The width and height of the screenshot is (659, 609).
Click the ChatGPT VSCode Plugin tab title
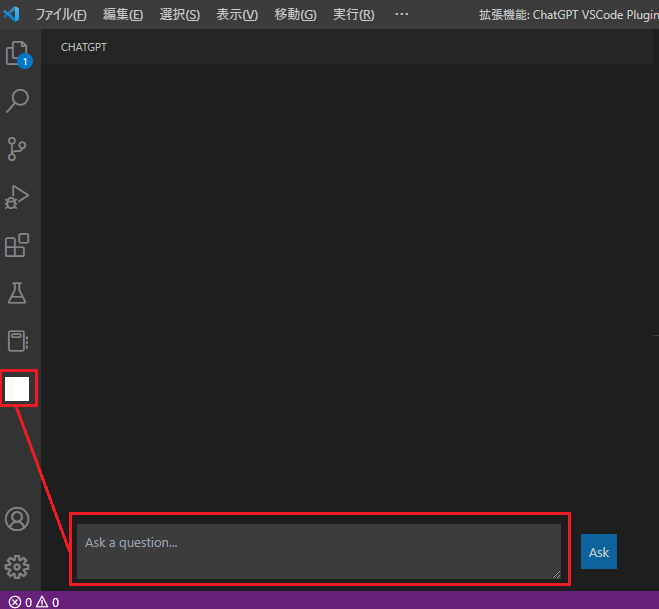point(569,15)
